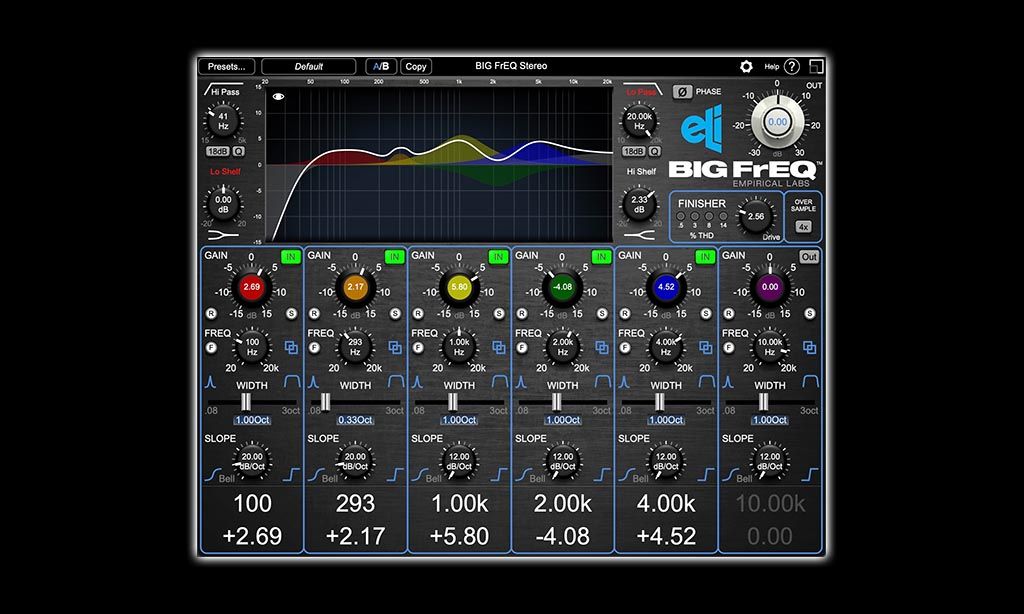Click the Hi Pass 41 Hz knob
The image size is (1024, 614).
click(x=223, y=121)
